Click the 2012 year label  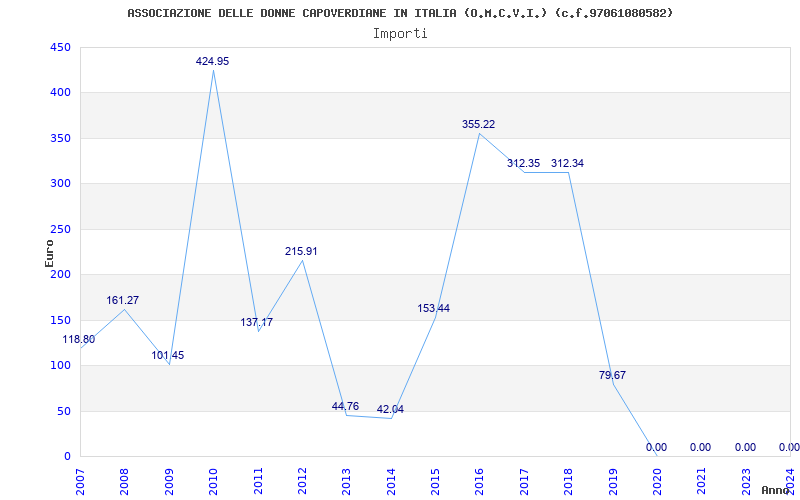(x=302, y=482)
